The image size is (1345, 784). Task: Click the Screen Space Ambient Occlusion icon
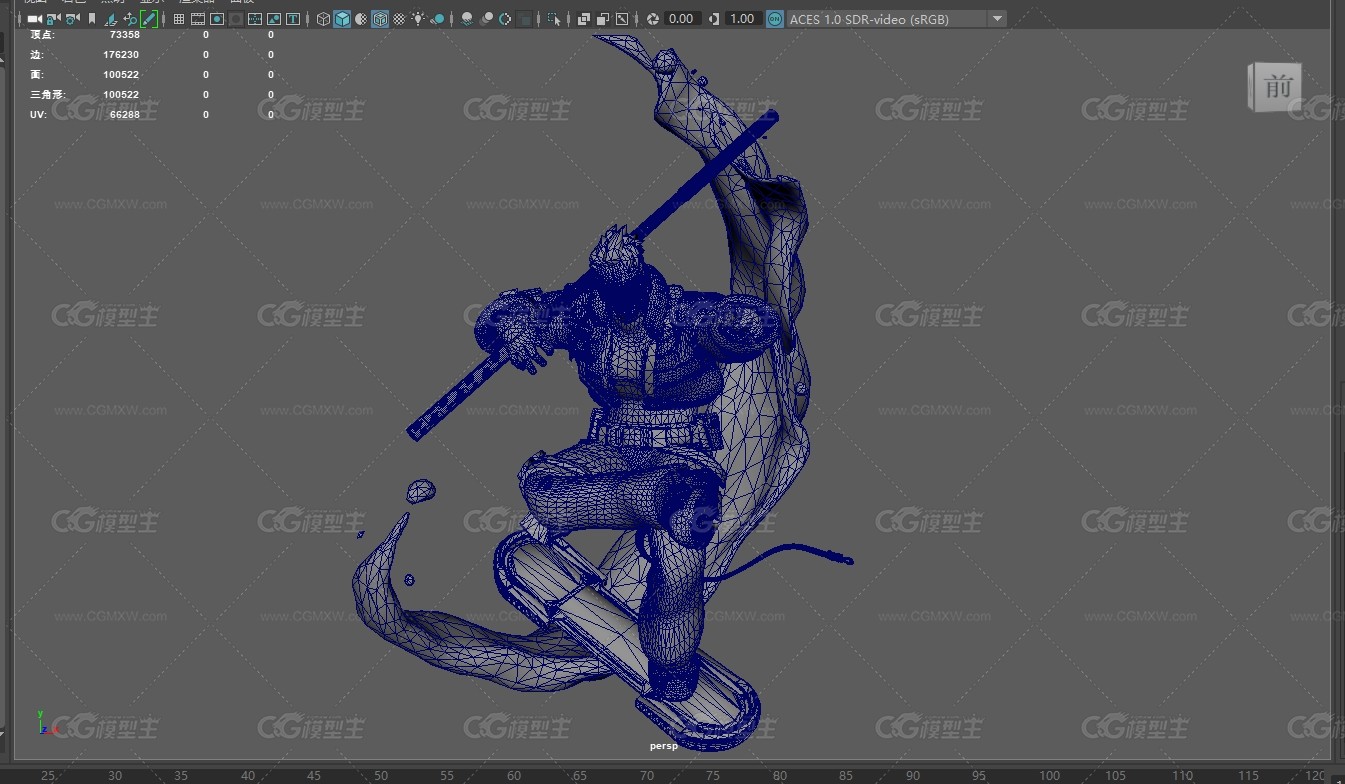point(467,19)
